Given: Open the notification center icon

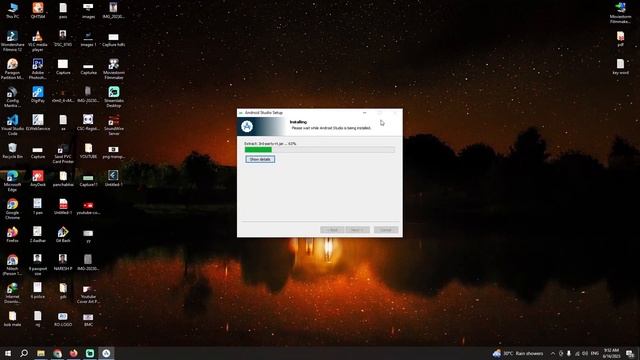Looking at the screenshot, I should [630, 353].
